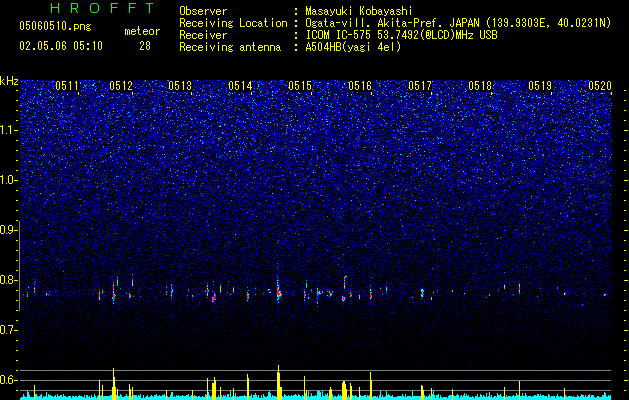Click the 0514 time marker
This screenshot has width=629, height=400.
pyautogui.click(x=240, y=86)
